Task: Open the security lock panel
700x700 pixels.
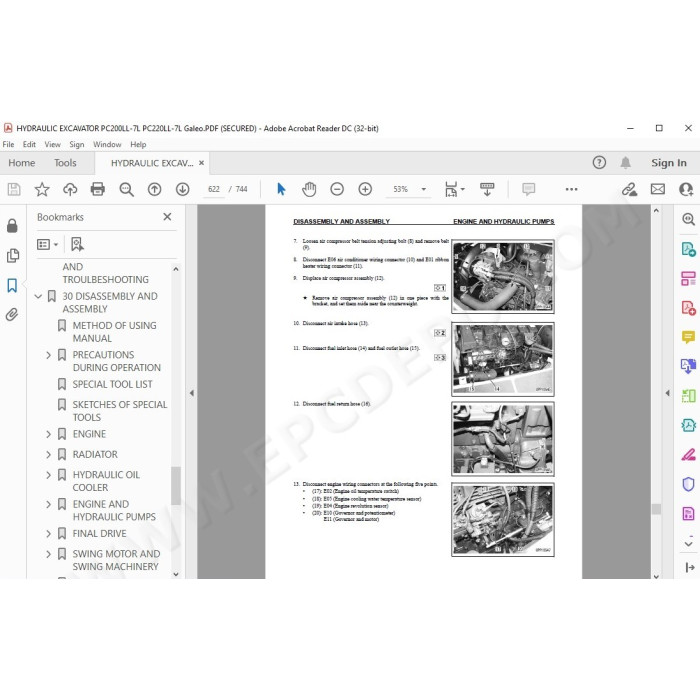Action: (12, 226)
